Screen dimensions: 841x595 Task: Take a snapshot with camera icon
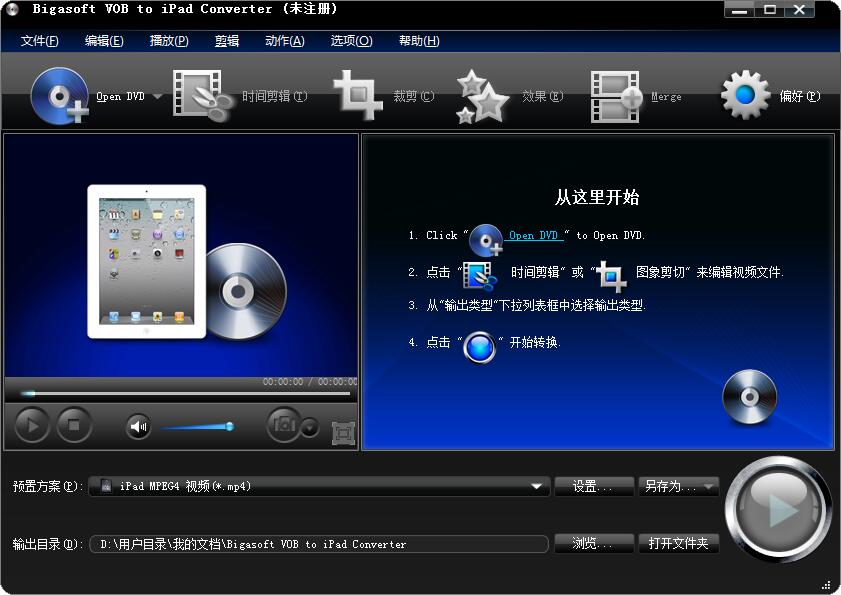284,425
